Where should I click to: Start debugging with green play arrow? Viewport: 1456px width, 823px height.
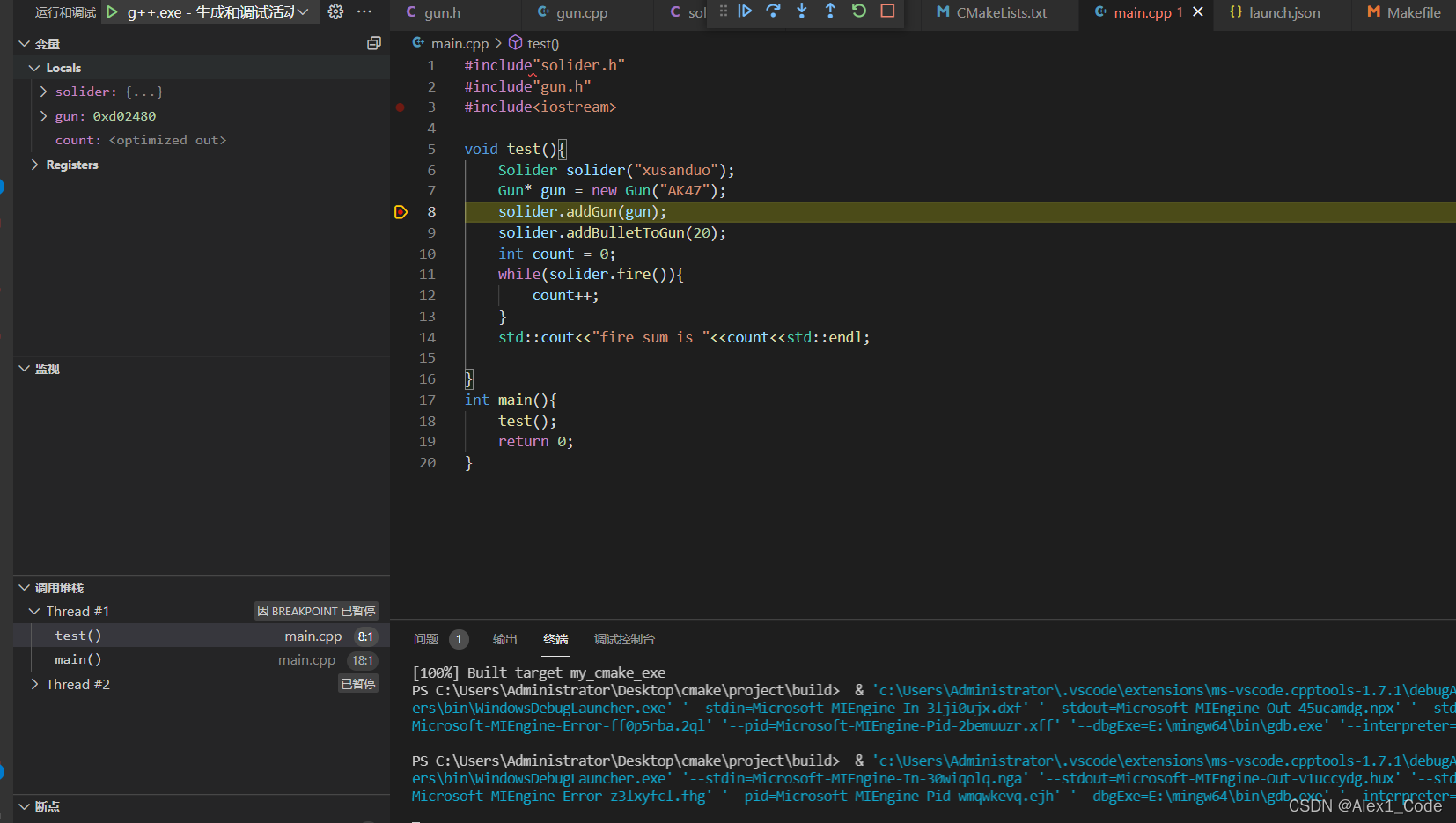pos(112,12)
